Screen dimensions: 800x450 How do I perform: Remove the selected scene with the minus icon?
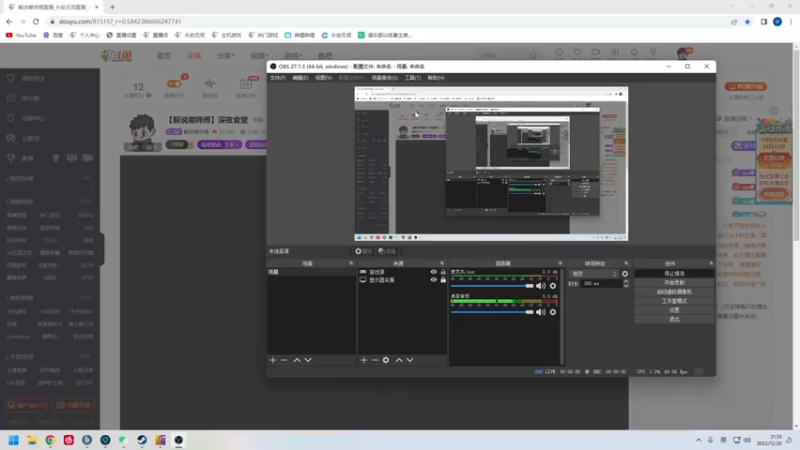coord(284,360)
